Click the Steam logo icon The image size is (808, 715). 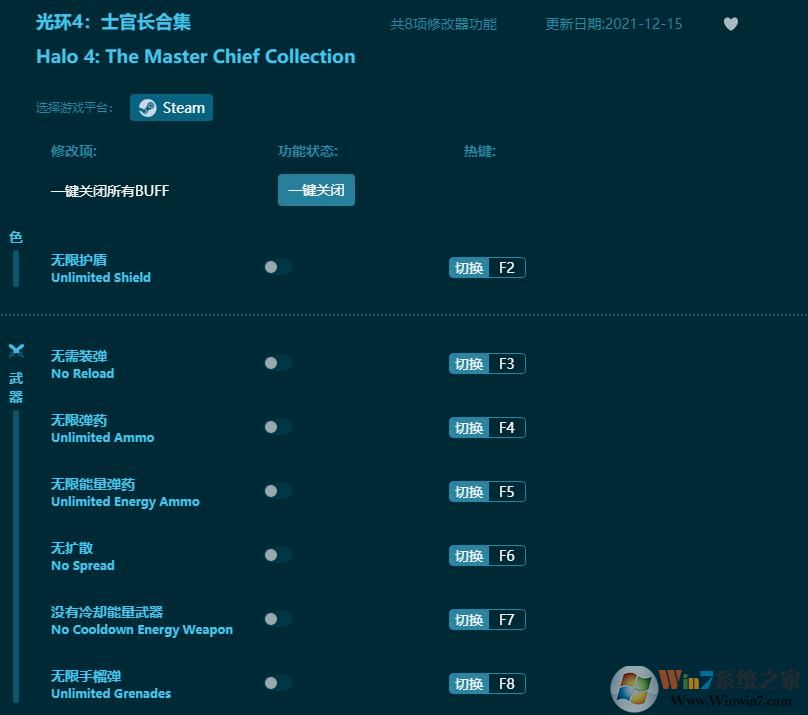click(x=147, y=108)
